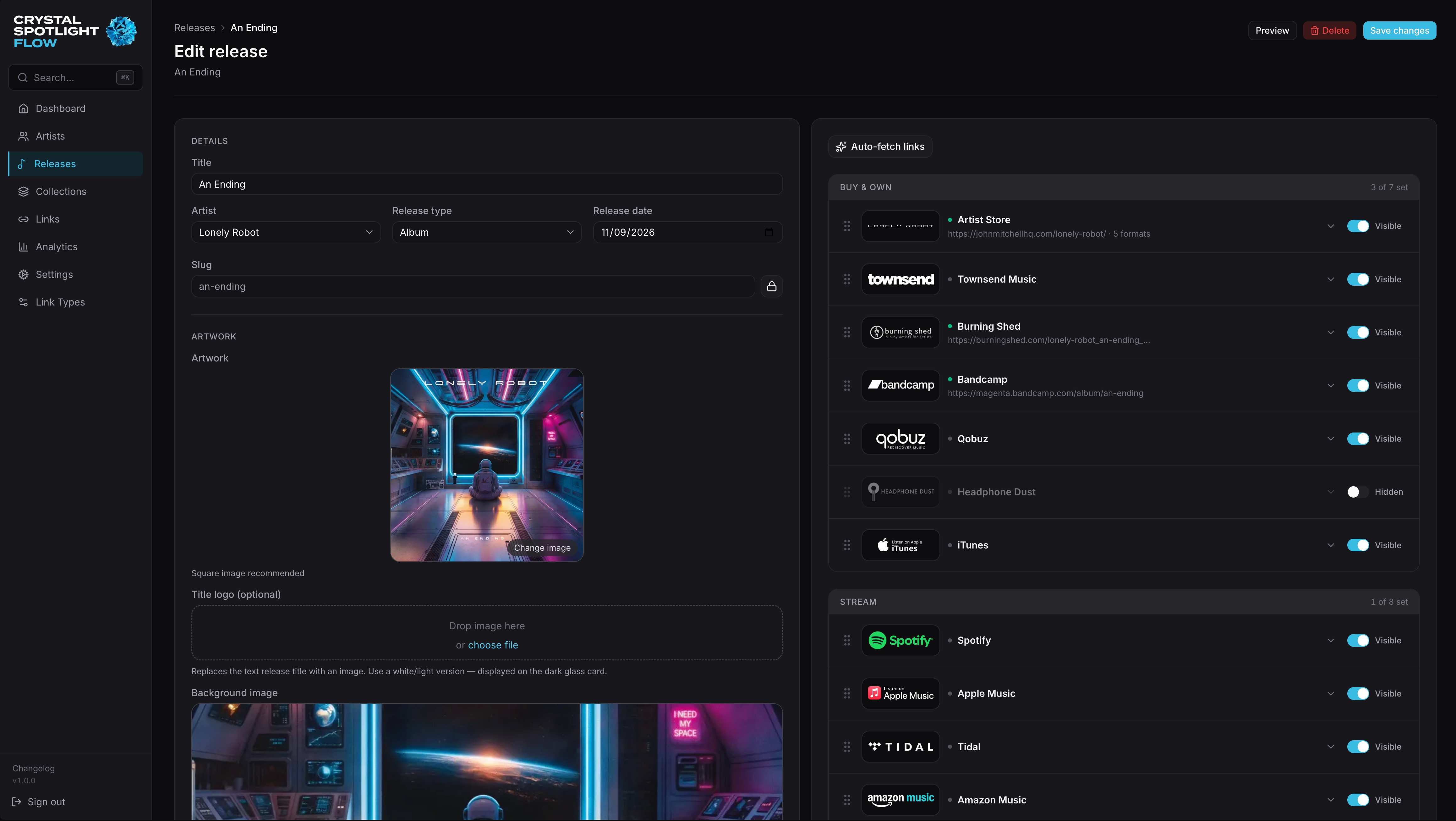Click the Title input field

487,184
